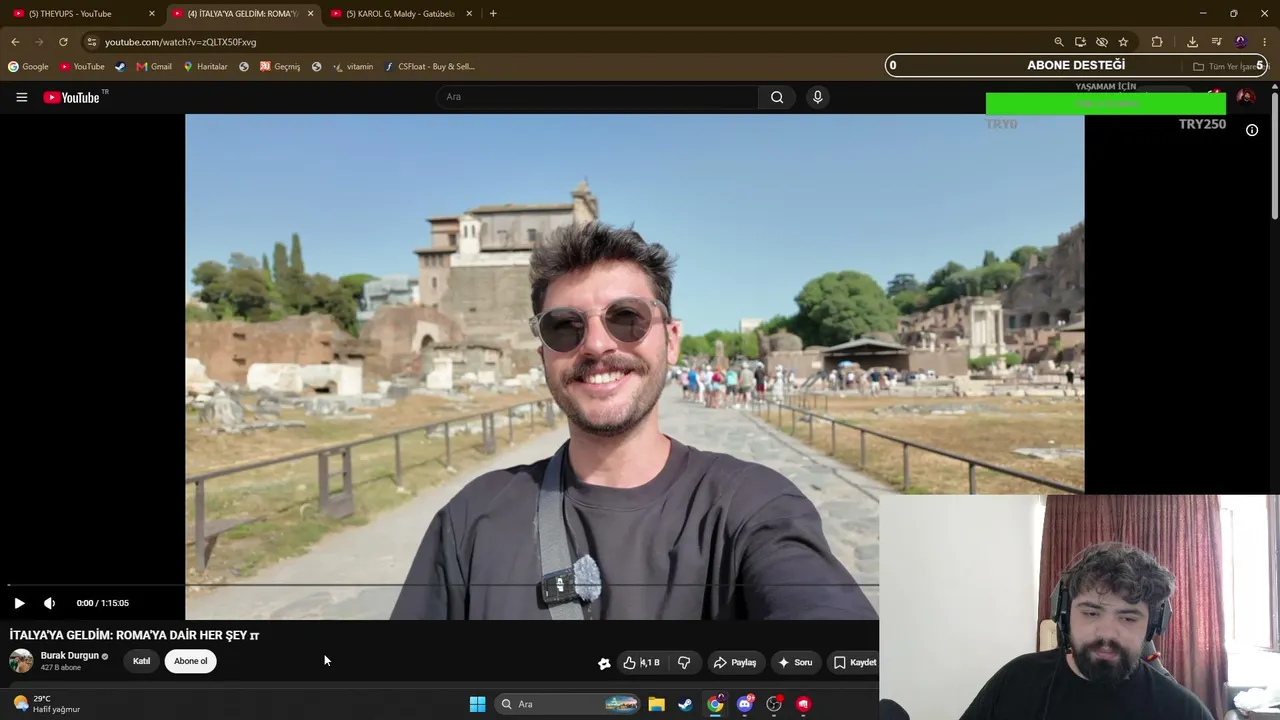Open the Geçmiş bookmark
1280x720 pixels.
pyautogui.click(x=280, y=67)
